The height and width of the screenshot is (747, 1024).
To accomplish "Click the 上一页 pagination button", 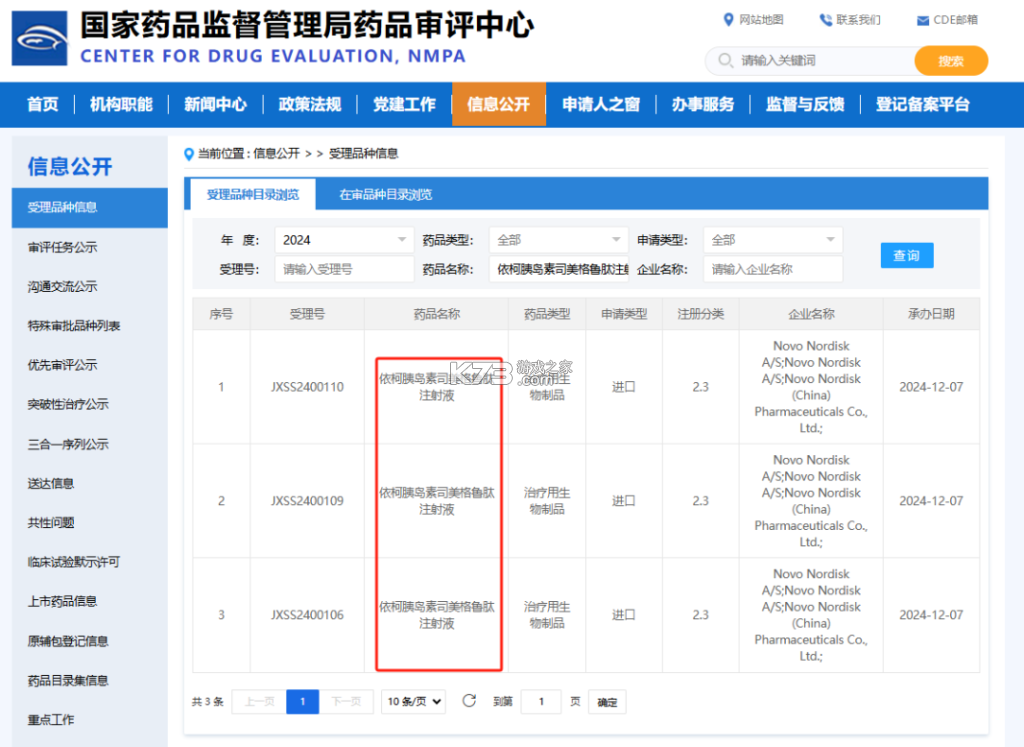I will (x=259, y=702).
